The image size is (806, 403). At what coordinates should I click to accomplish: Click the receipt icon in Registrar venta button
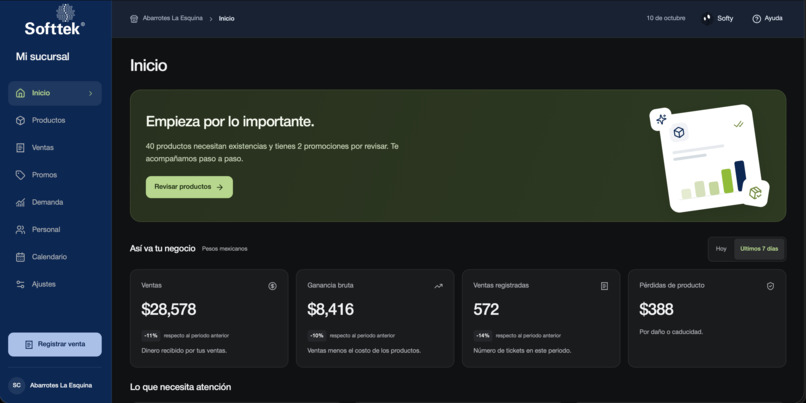click(x=29, y=344)
